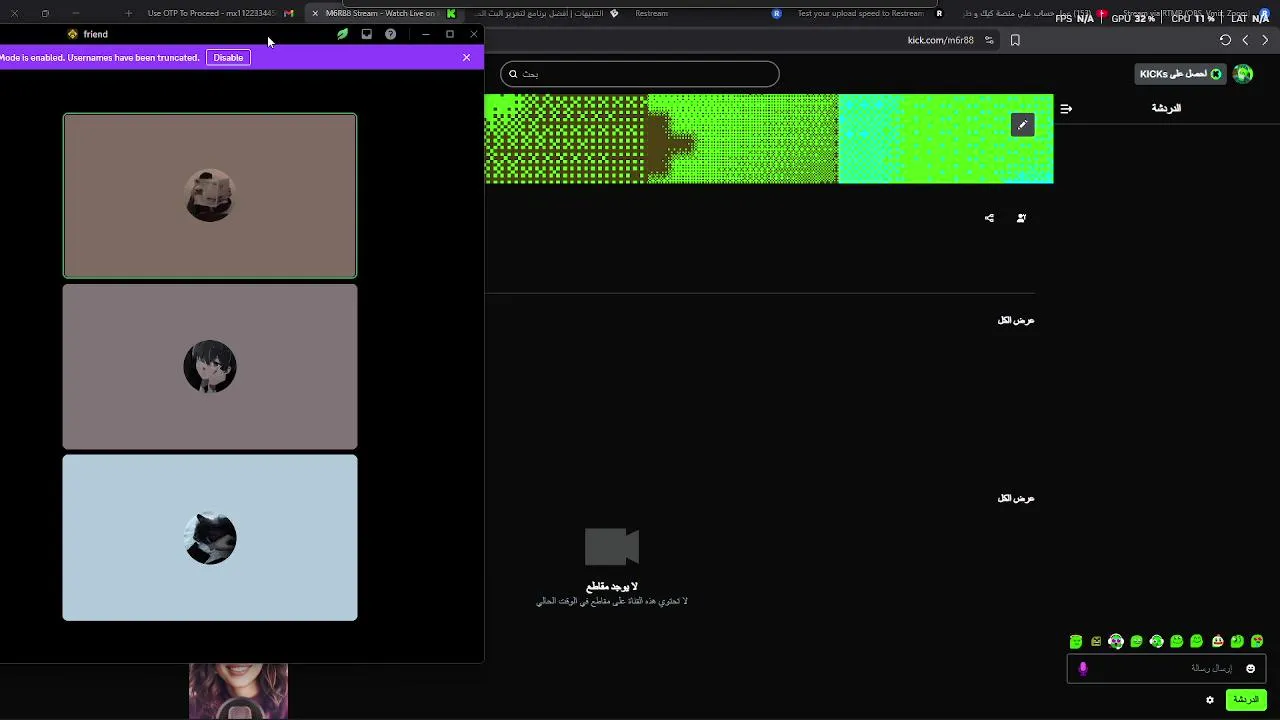Viewport: 1280px width, 720px height.
Task: Go back using the browser back arrow
Action: (1245, 40)
